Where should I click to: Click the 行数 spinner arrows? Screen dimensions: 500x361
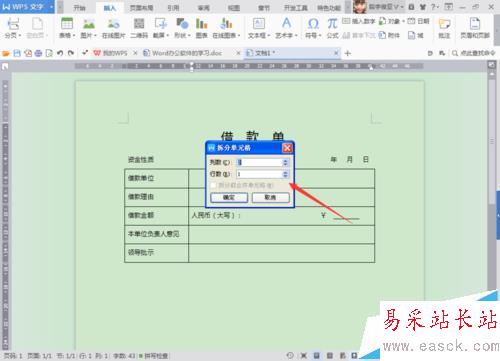[x=285, y=174]
